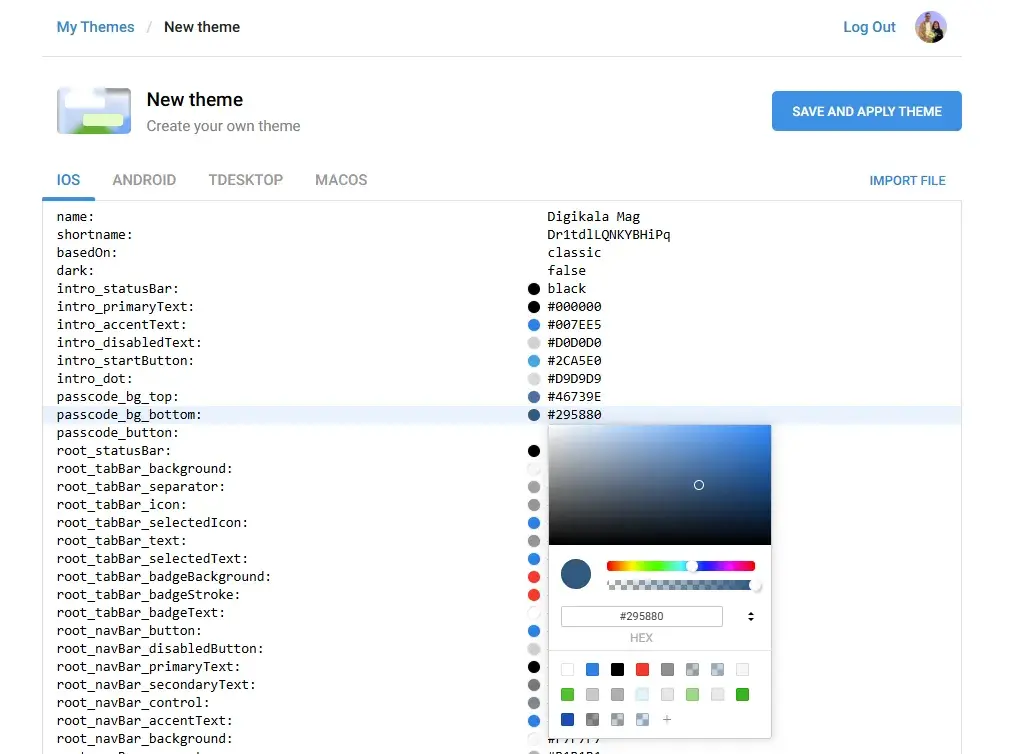Select the black preset swatch
The image size is (1025, 754).
coord(616,669)
